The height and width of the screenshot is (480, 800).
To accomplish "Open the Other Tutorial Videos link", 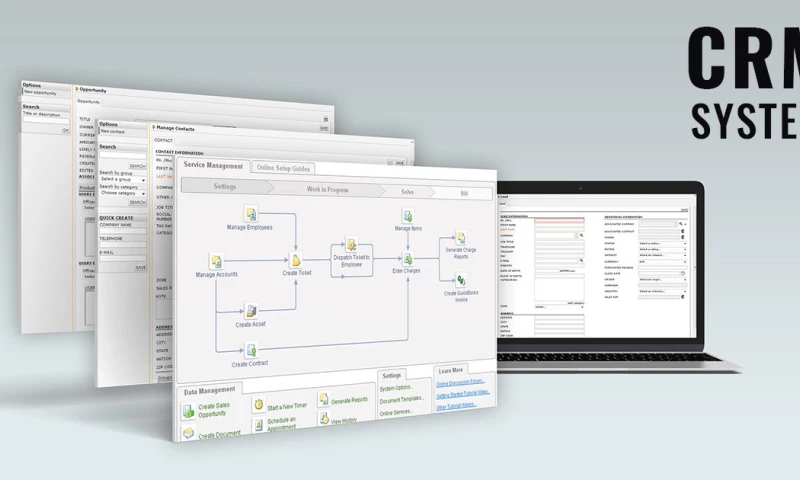I will click(x=456, y=406).
